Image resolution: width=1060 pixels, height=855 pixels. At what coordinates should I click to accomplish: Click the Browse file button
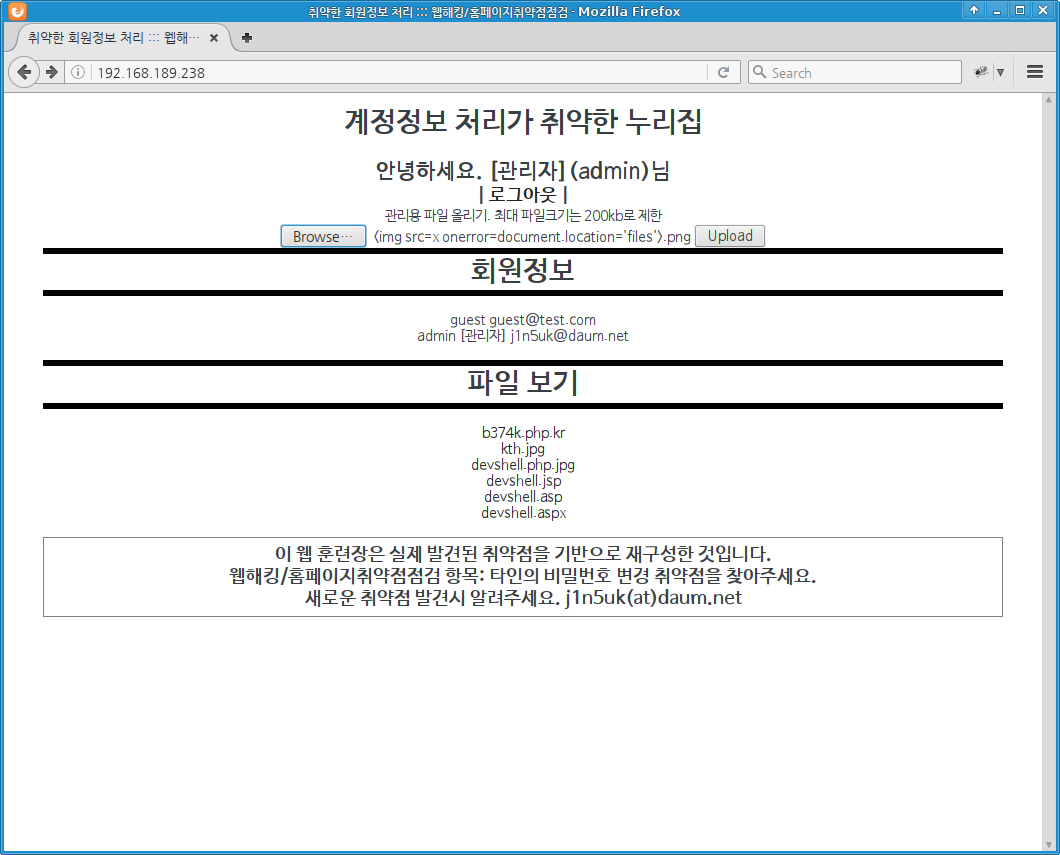click(x=323, y=237)
